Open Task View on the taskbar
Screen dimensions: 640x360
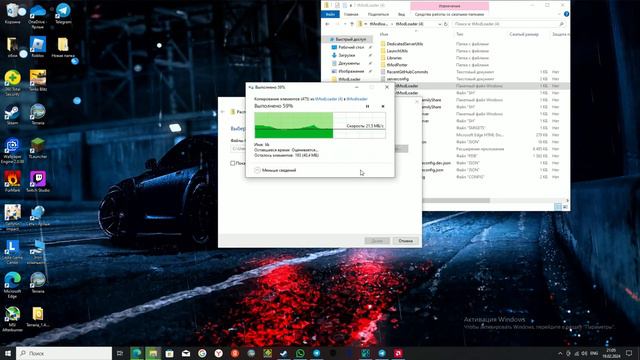coord(120,353)
